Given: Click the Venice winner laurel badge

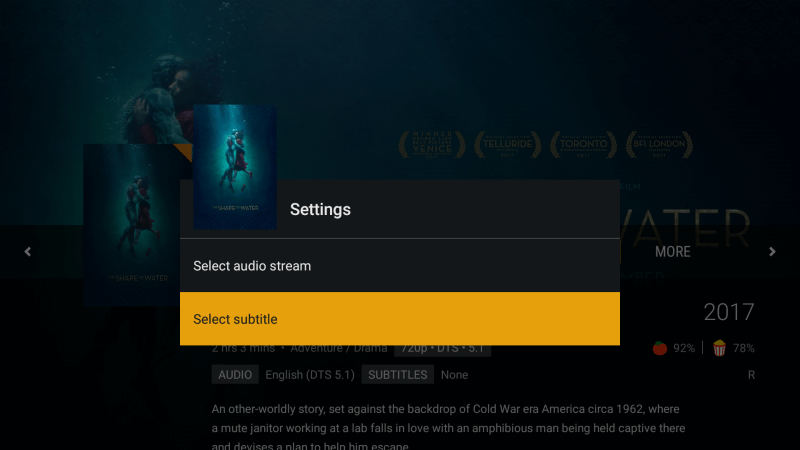Looking at the screenshot, I should pos(432,145).
